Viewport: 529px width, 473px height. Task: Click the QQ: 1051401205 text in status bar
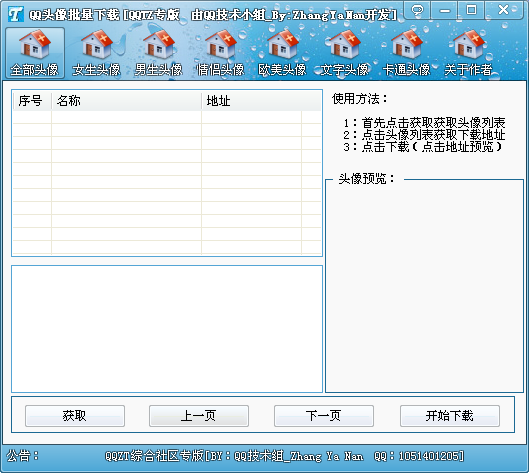click(418, 456)
